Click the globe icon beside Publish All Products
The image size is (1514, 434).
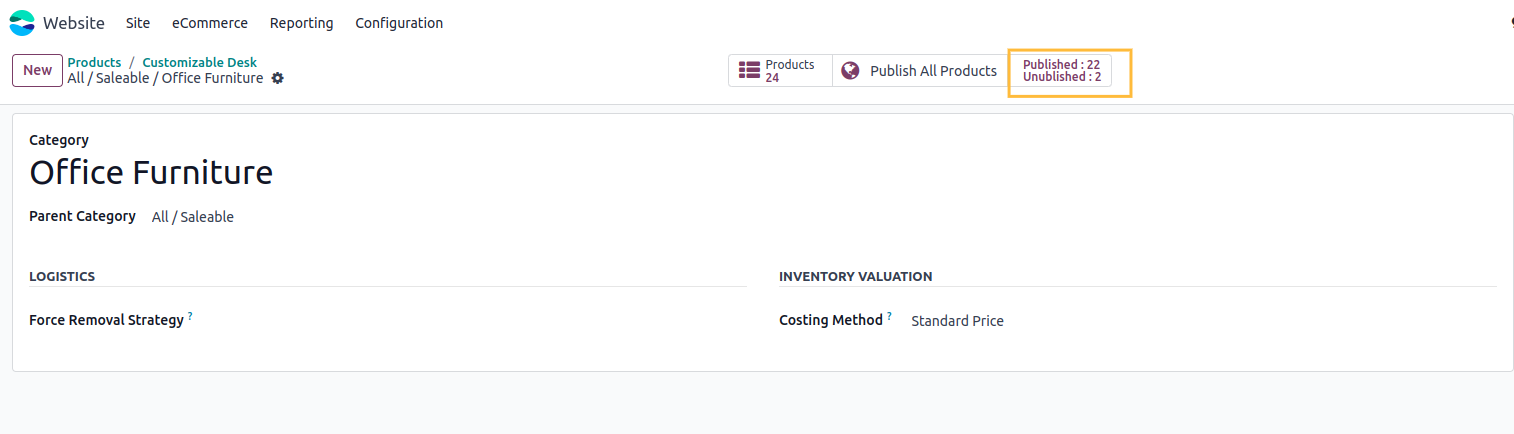(851, 71)
